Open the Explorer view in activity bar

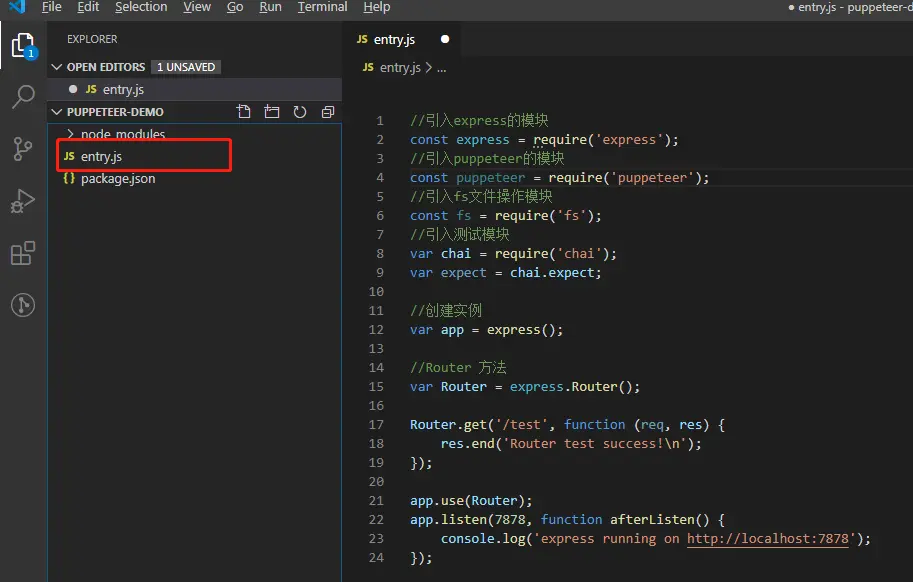[x=23, y=45]
